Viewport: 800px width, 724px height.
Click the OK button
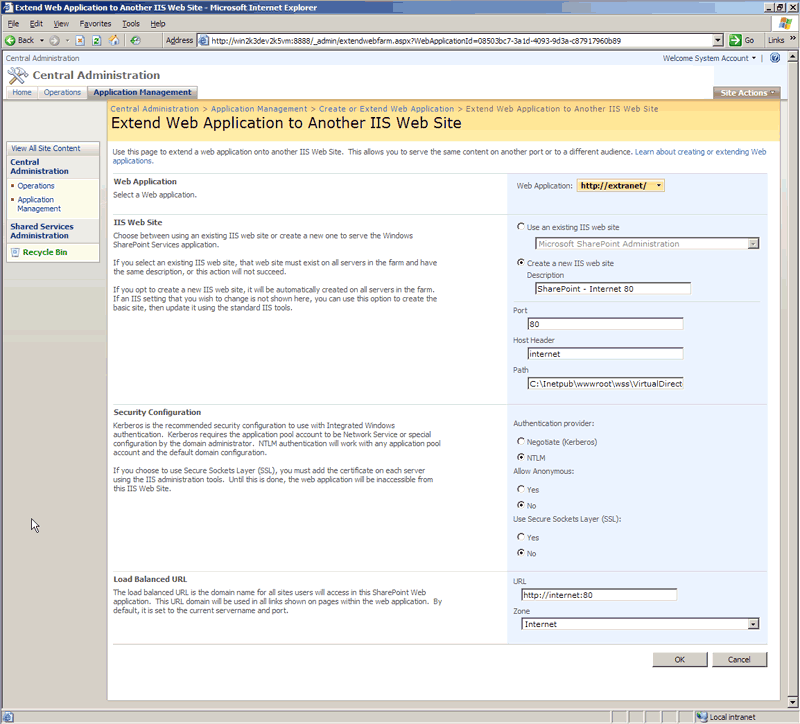[680, 659]
